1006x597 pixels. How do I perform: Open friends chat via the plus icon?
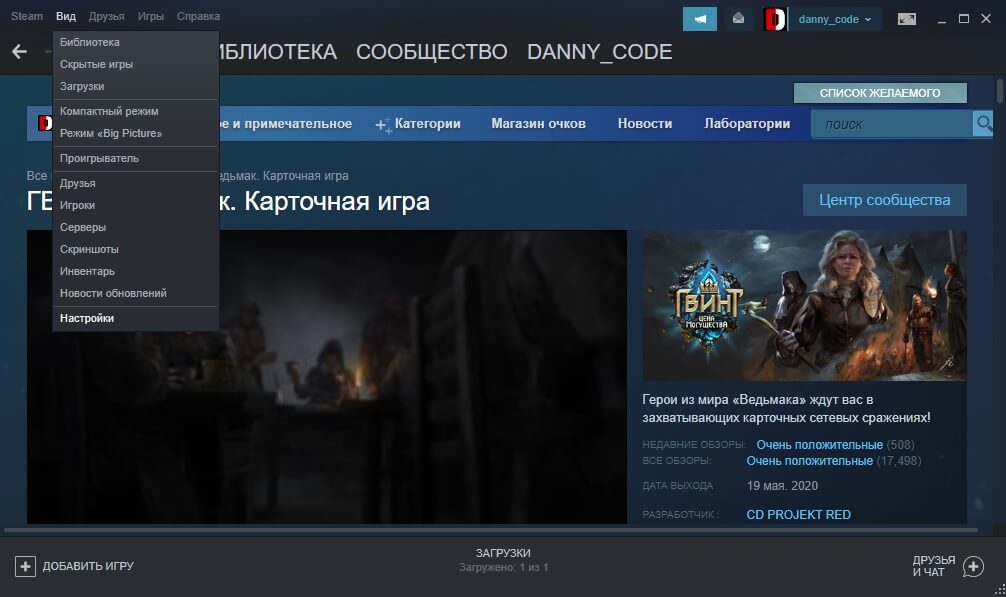coord(971,566)
